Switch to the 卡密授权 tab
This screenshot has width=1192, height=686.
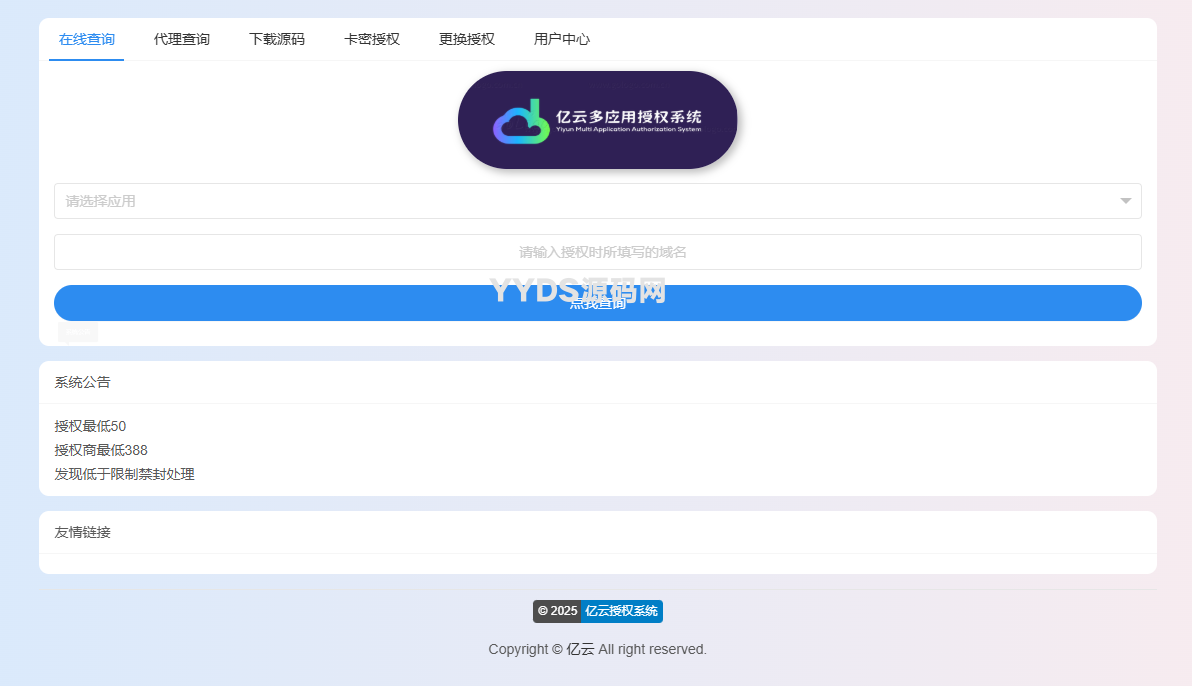371,39
